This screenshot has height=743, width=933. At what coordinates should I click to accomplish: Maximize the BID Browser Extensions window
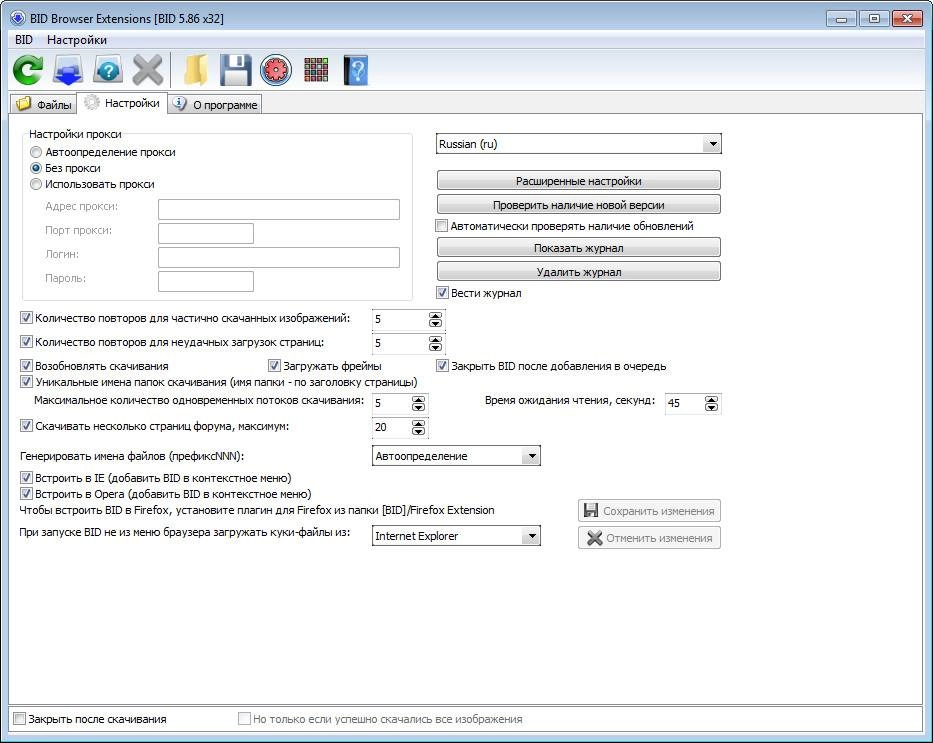(x=873, y=18)
